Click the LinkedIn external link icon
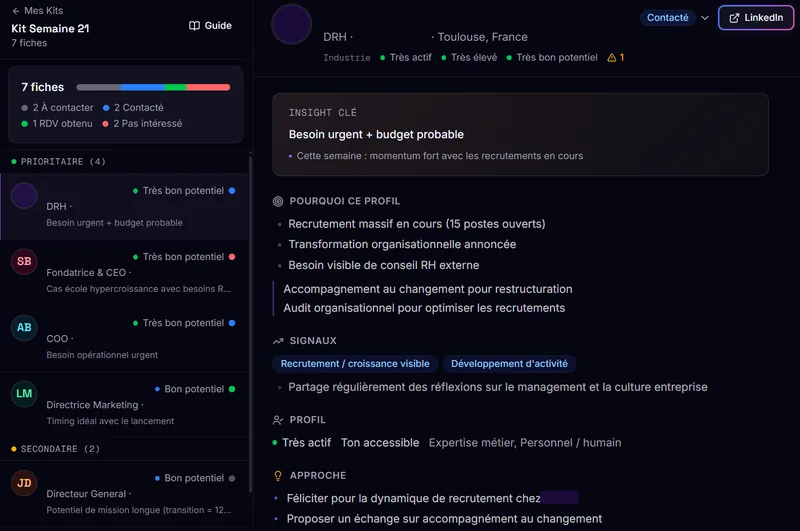Screen dimensions: 800x531 click(x=734, y=18)
